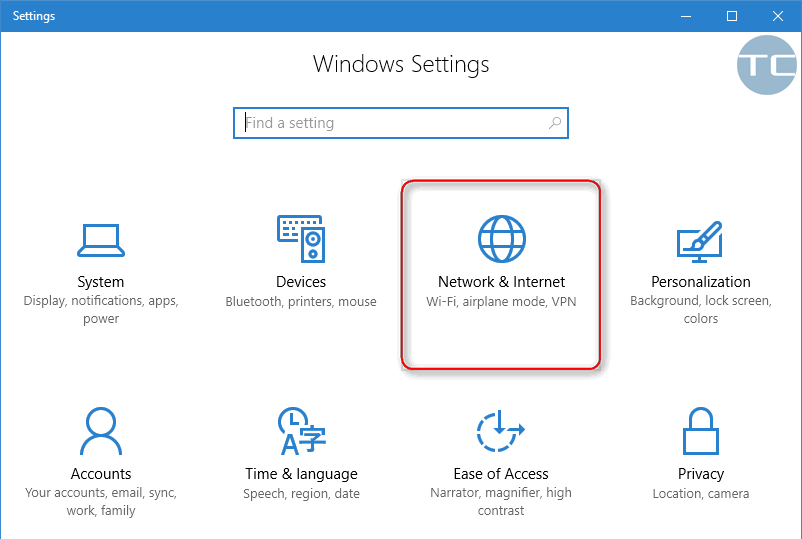The image size is (802, 539).
Task: Focus the Find a setting field
Action: (400, 123)
